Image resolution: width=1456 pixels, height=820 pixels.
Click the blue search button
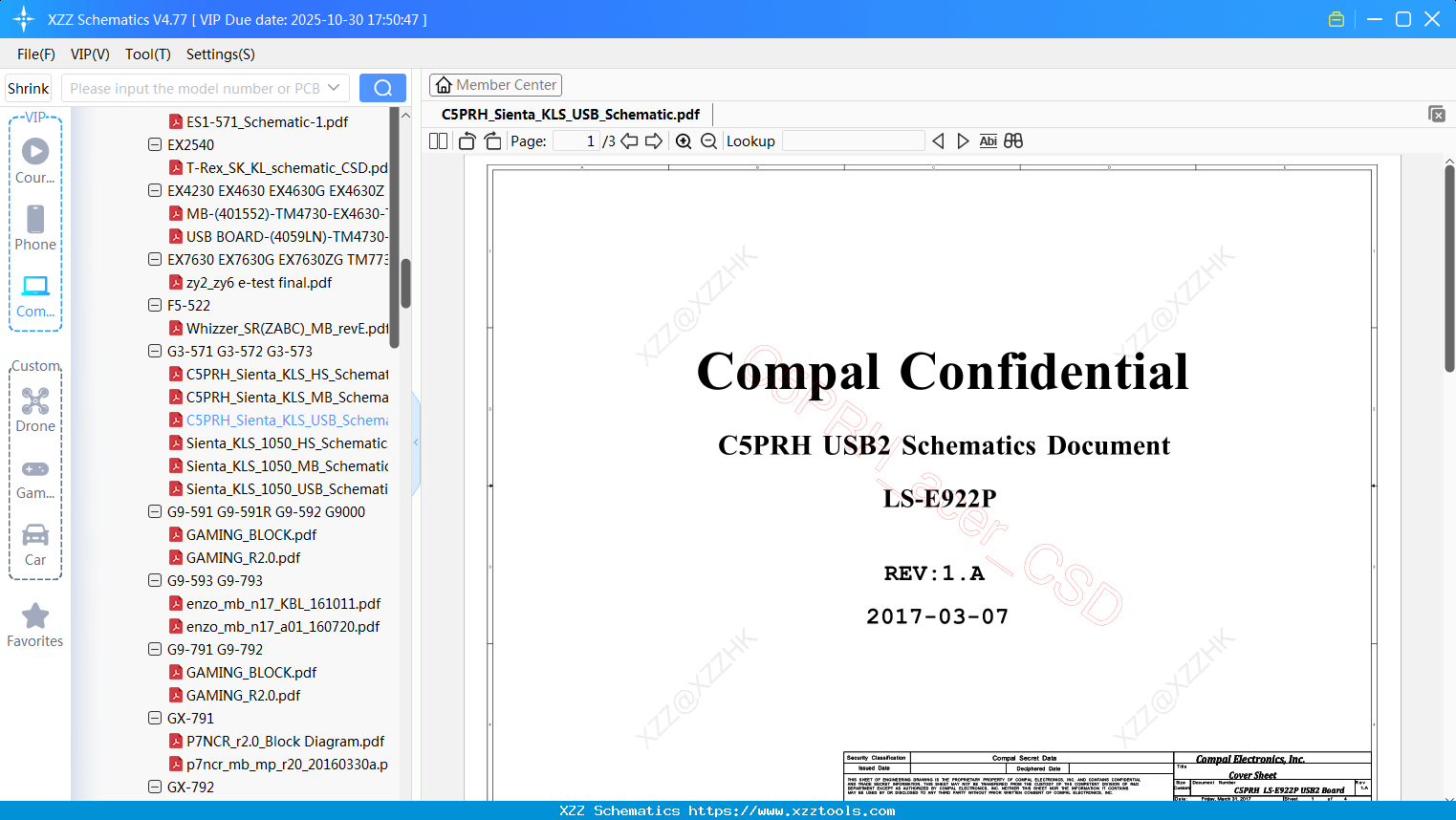pyautogui.click(x=382, y=88)
